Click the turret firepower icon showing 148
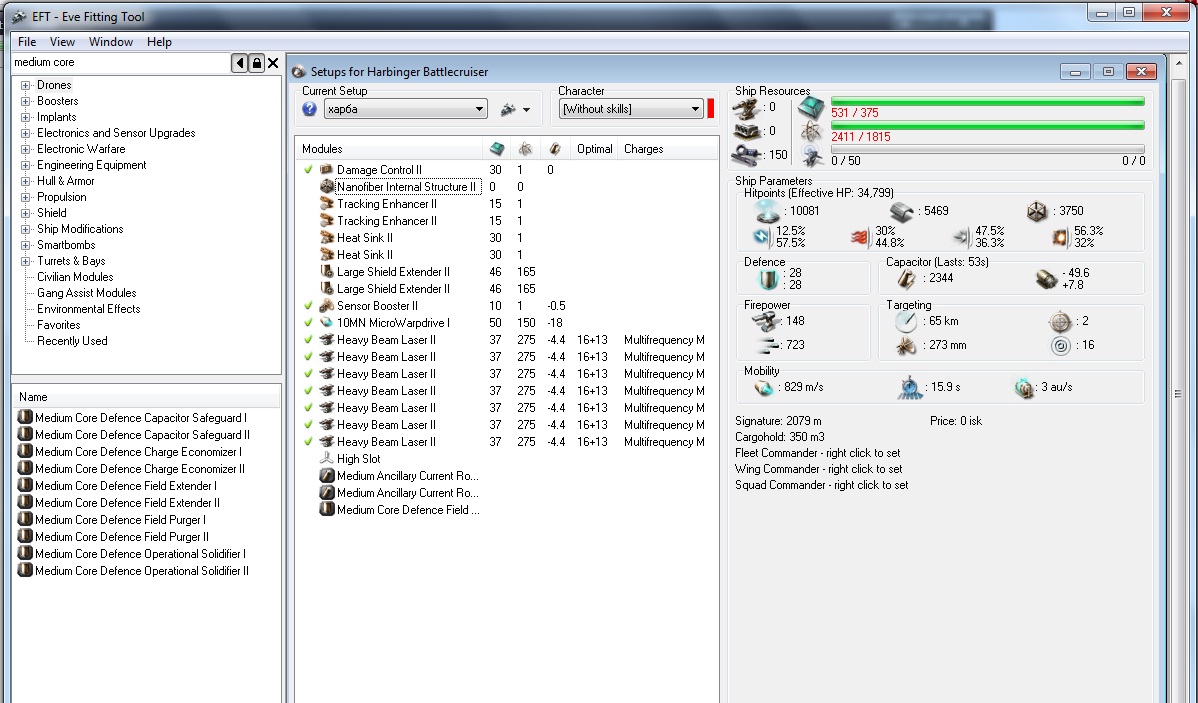The image size is (1198, 703). tap(766, 321)
